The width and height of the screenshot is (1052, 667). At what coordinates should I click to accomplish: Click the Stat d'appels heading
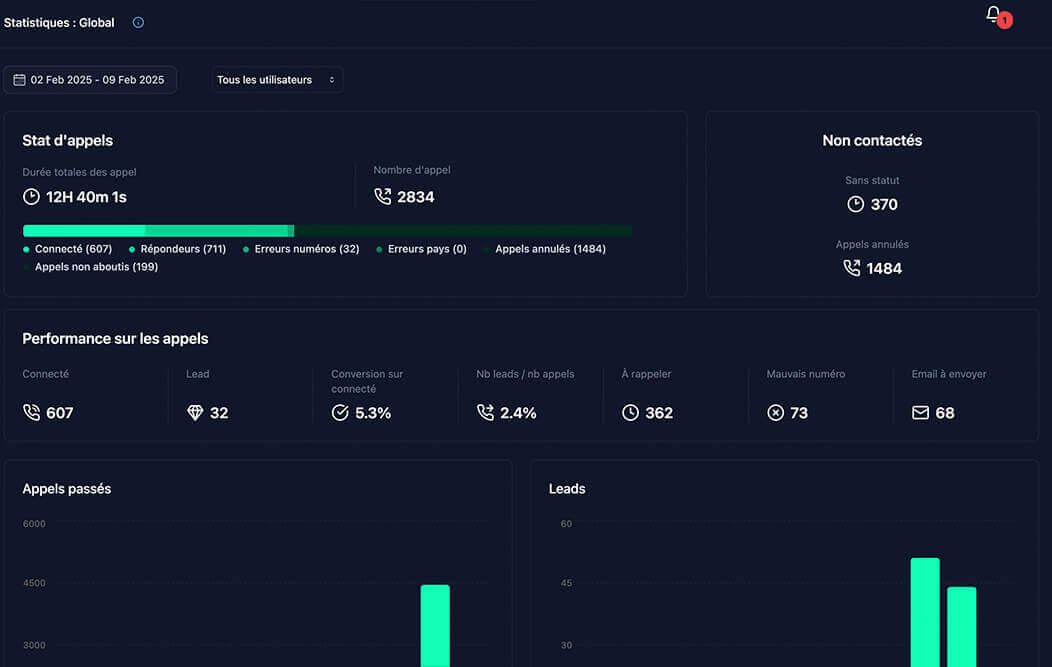pos(68,141)
